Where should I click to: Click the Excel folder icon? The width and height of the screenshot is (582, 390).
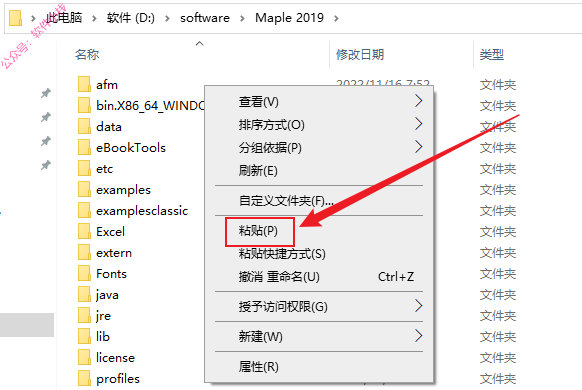[x=84, y=232]
